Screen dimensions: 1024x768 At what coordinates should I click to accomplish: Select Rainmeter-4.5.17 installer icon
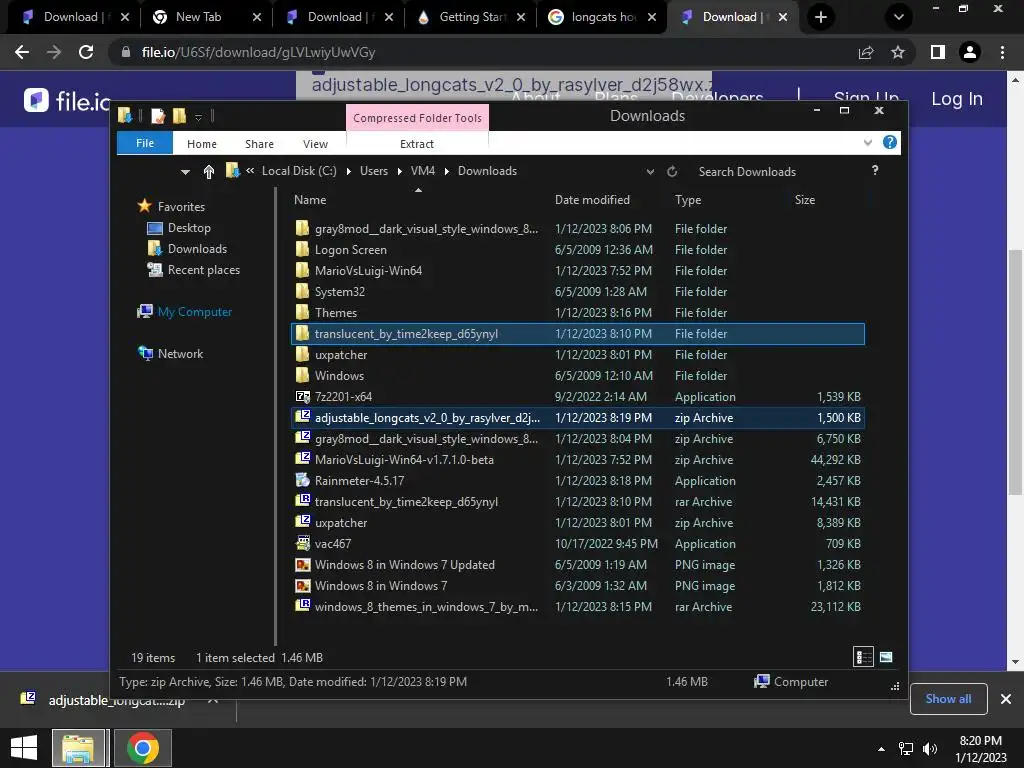[302, 480]
